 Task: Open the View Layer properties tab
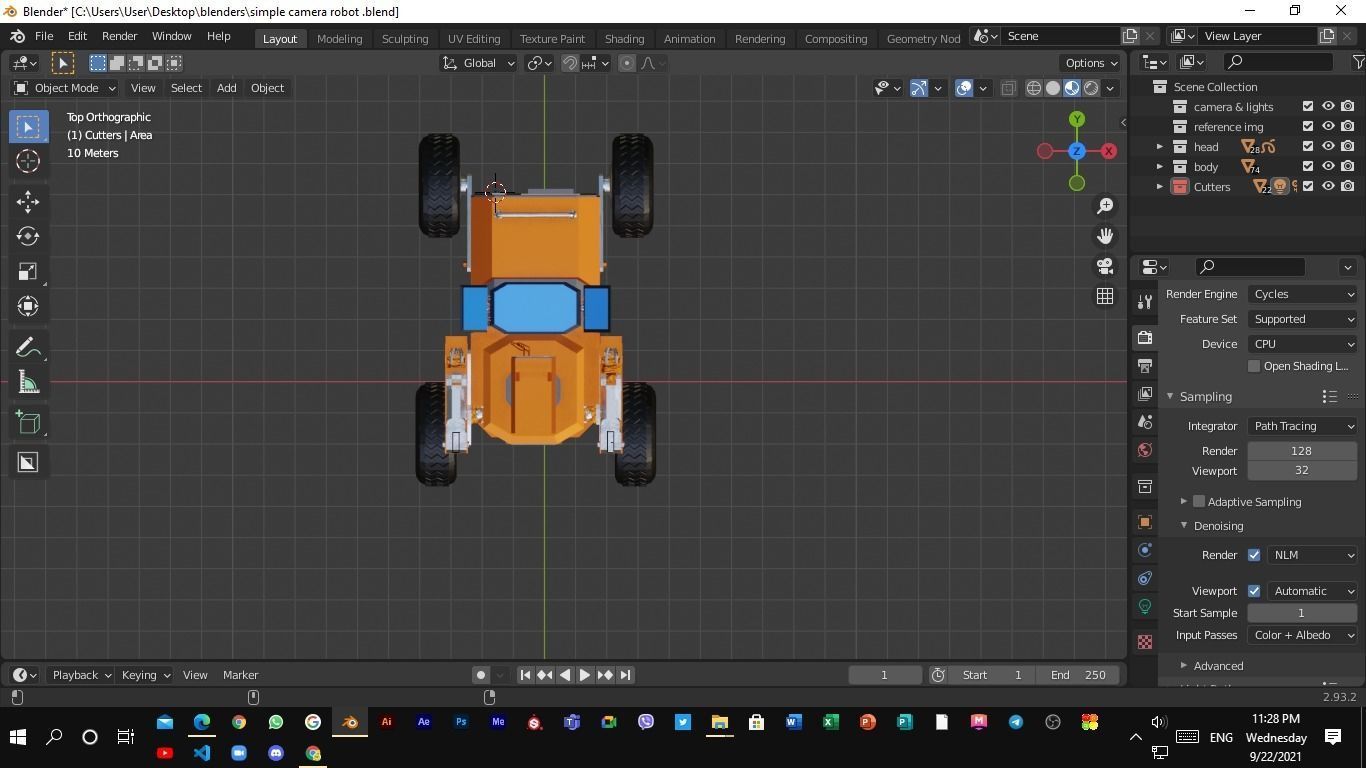coord(1145,394)
